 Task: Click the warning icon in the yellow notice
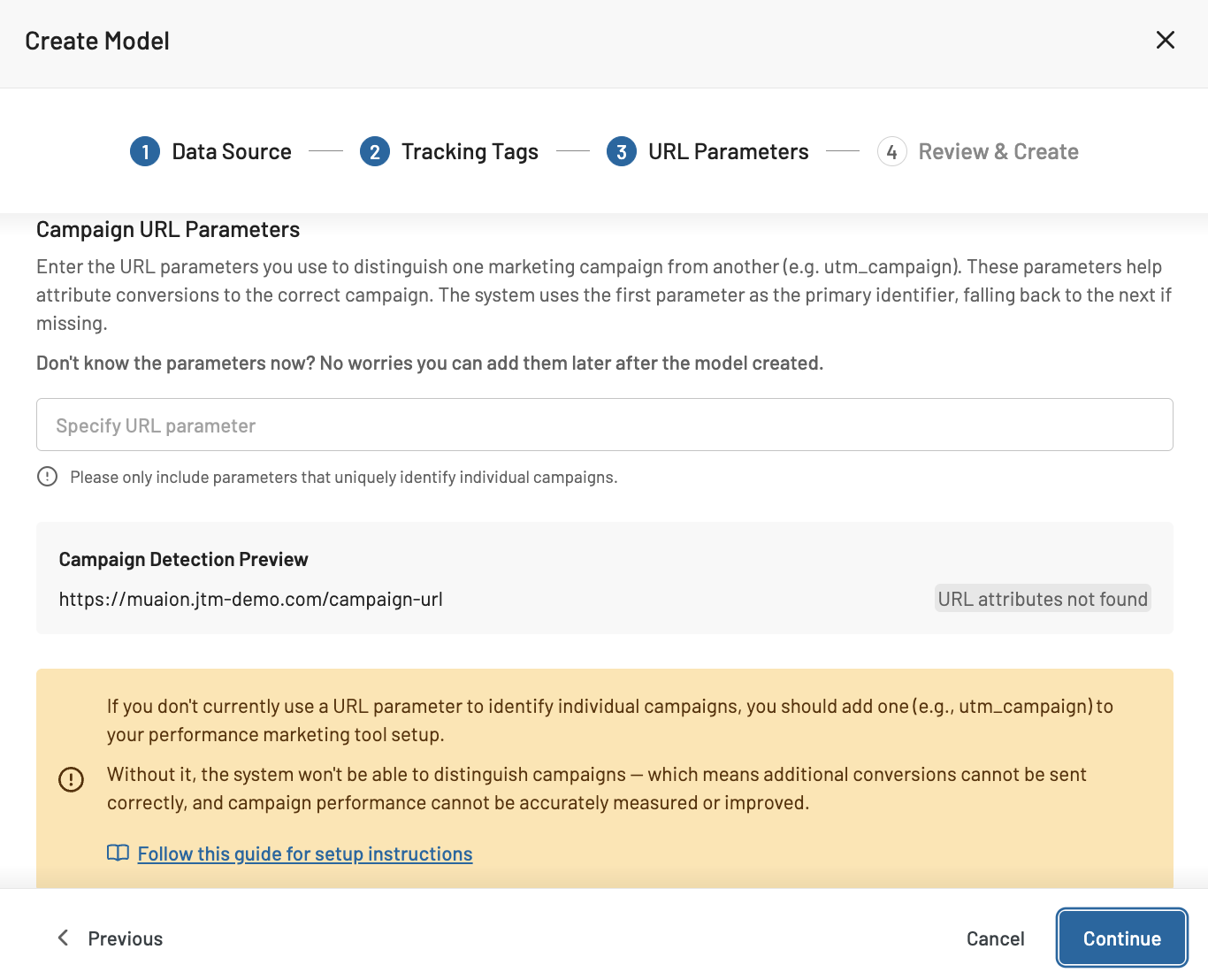(71, 779)
